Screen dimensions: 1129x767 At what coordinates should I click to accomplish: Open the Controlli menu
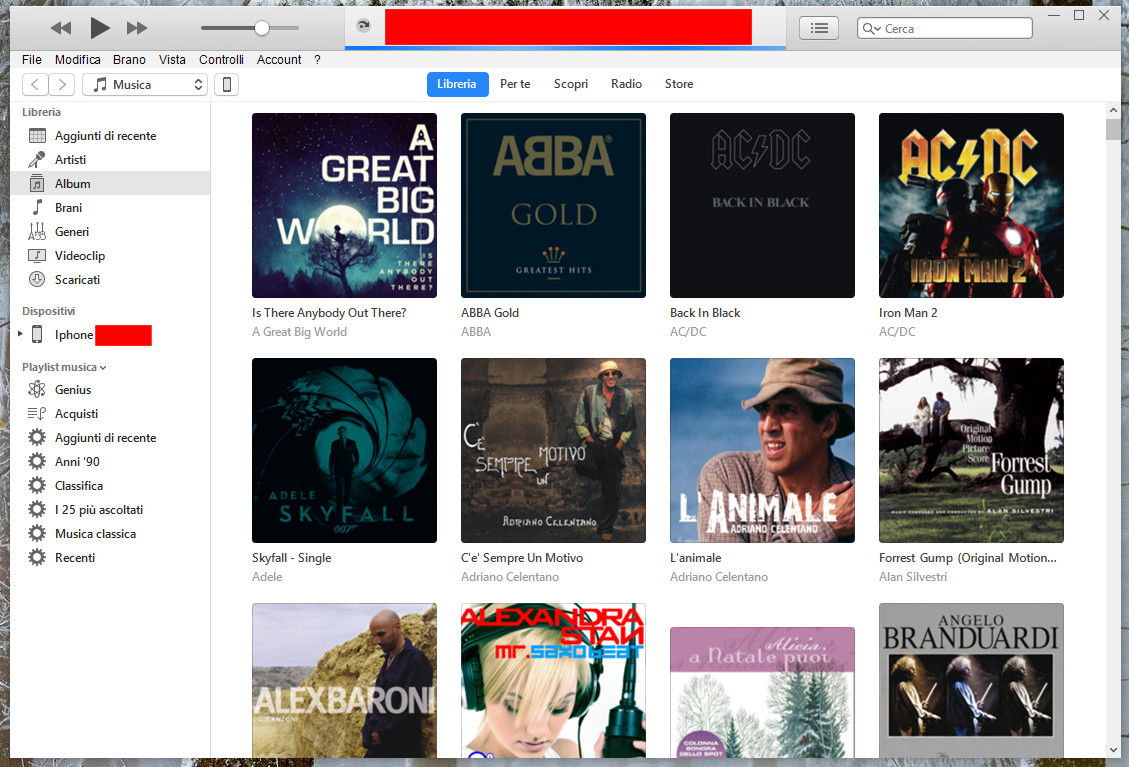[x=222, y=60]
